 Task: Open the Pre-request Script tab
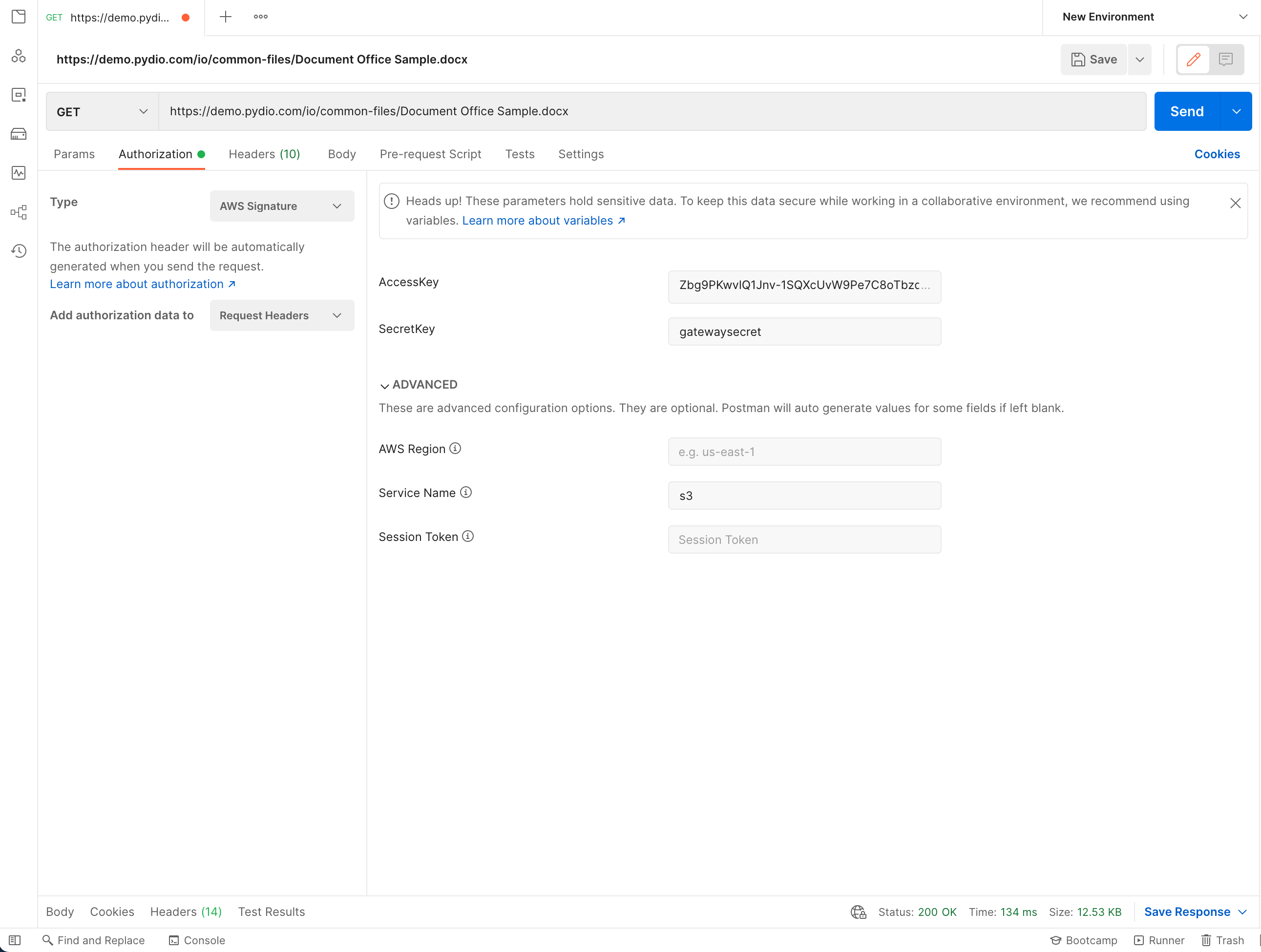tap(430, 154)
